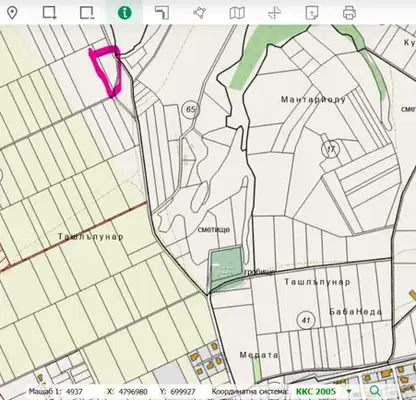Click the circled number 65 map label

pos(191,109)
